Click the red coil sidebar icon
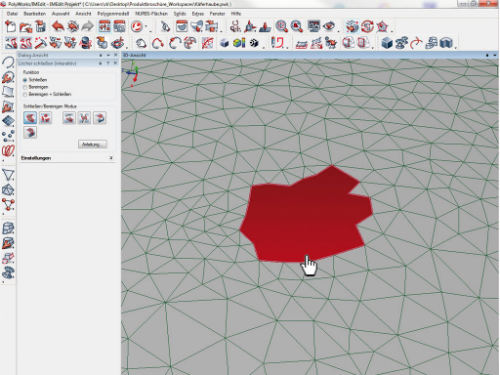The image size is (500, 375). point(8,151)
